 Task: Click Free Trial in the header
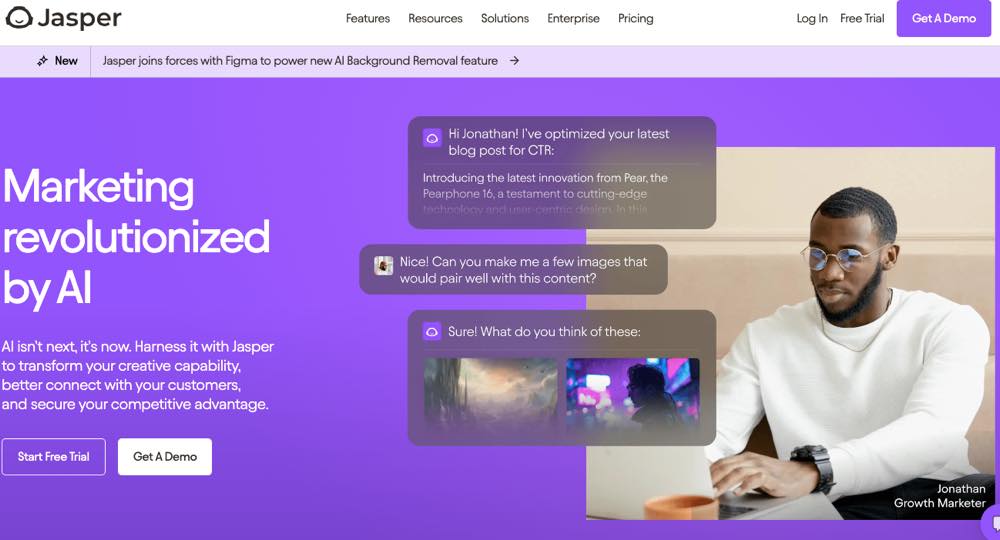pos(862,18)
